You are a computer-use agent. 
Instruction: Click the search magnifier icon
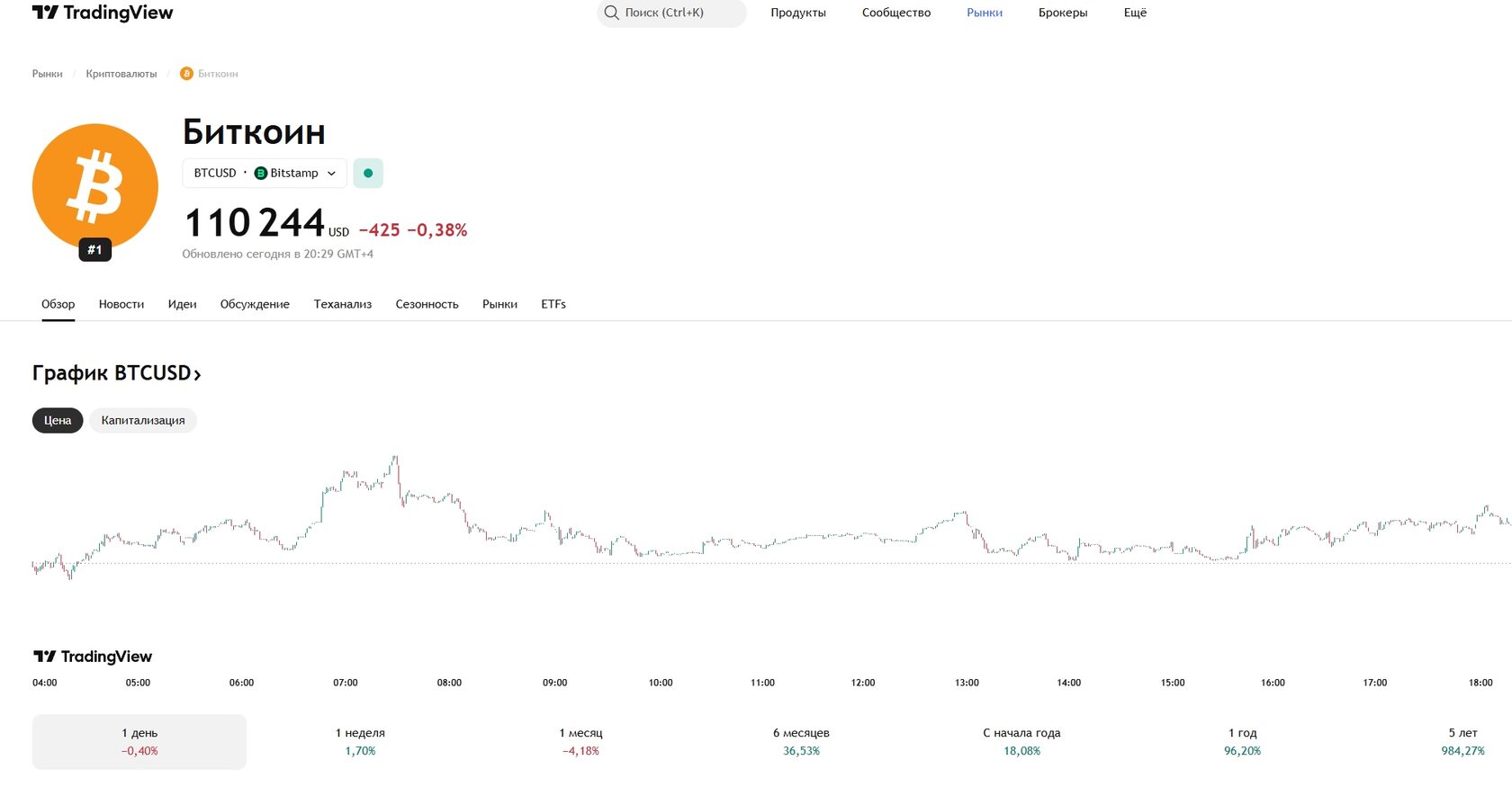612,13
